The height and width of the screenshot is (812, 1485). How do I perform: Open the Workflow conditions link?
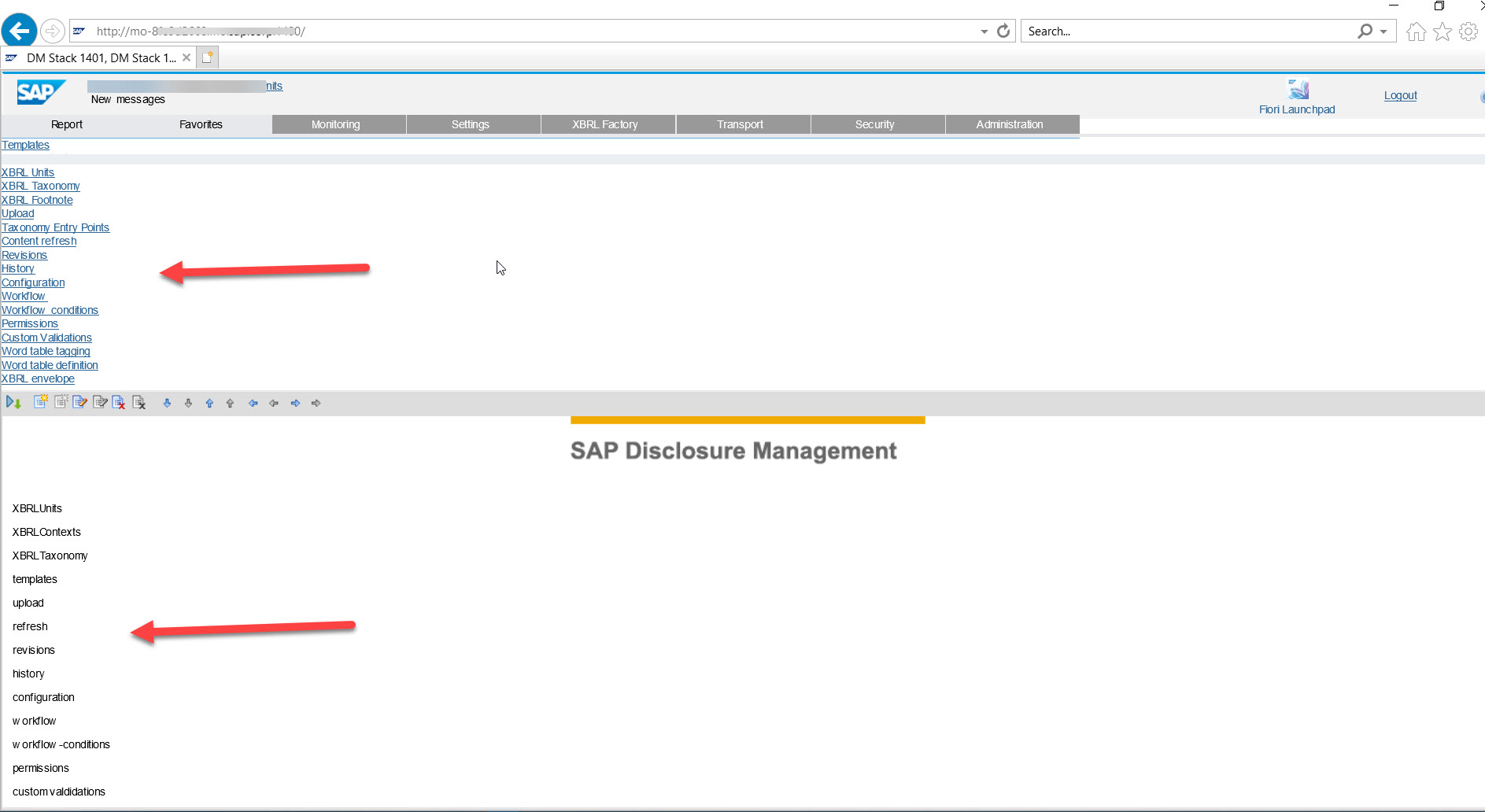(x=50, y=310)
